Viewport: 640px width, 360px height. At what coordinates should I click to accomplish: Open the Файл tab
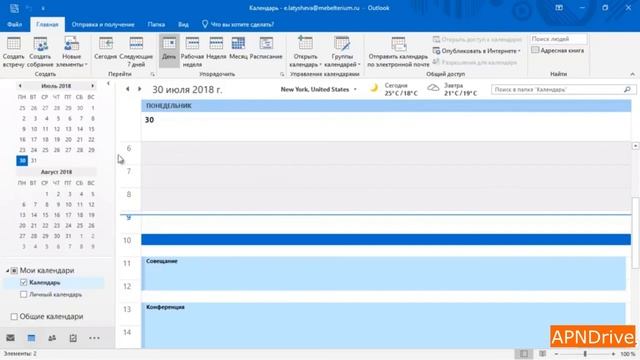pos(14,24)
